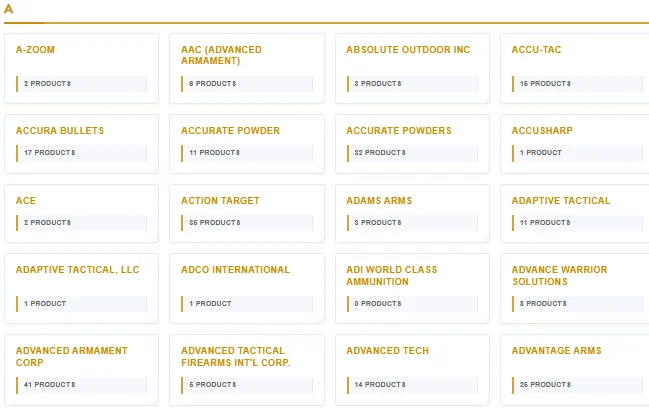This screenshot has width=649, height=408.
Task: Select the AccuSharp brand
Action: 542,131
